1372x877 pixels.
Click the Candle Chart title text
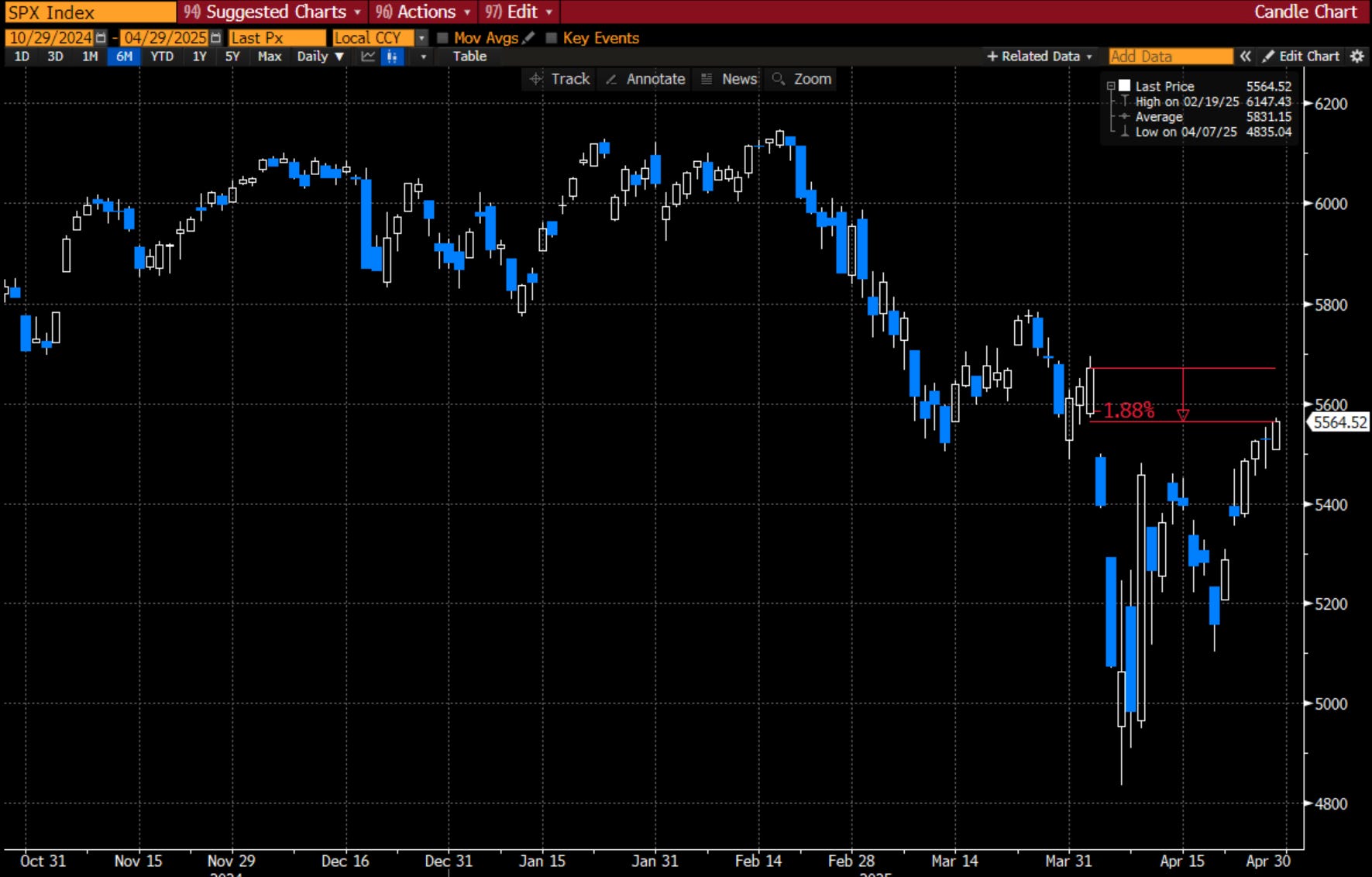tap(1306, 12)
